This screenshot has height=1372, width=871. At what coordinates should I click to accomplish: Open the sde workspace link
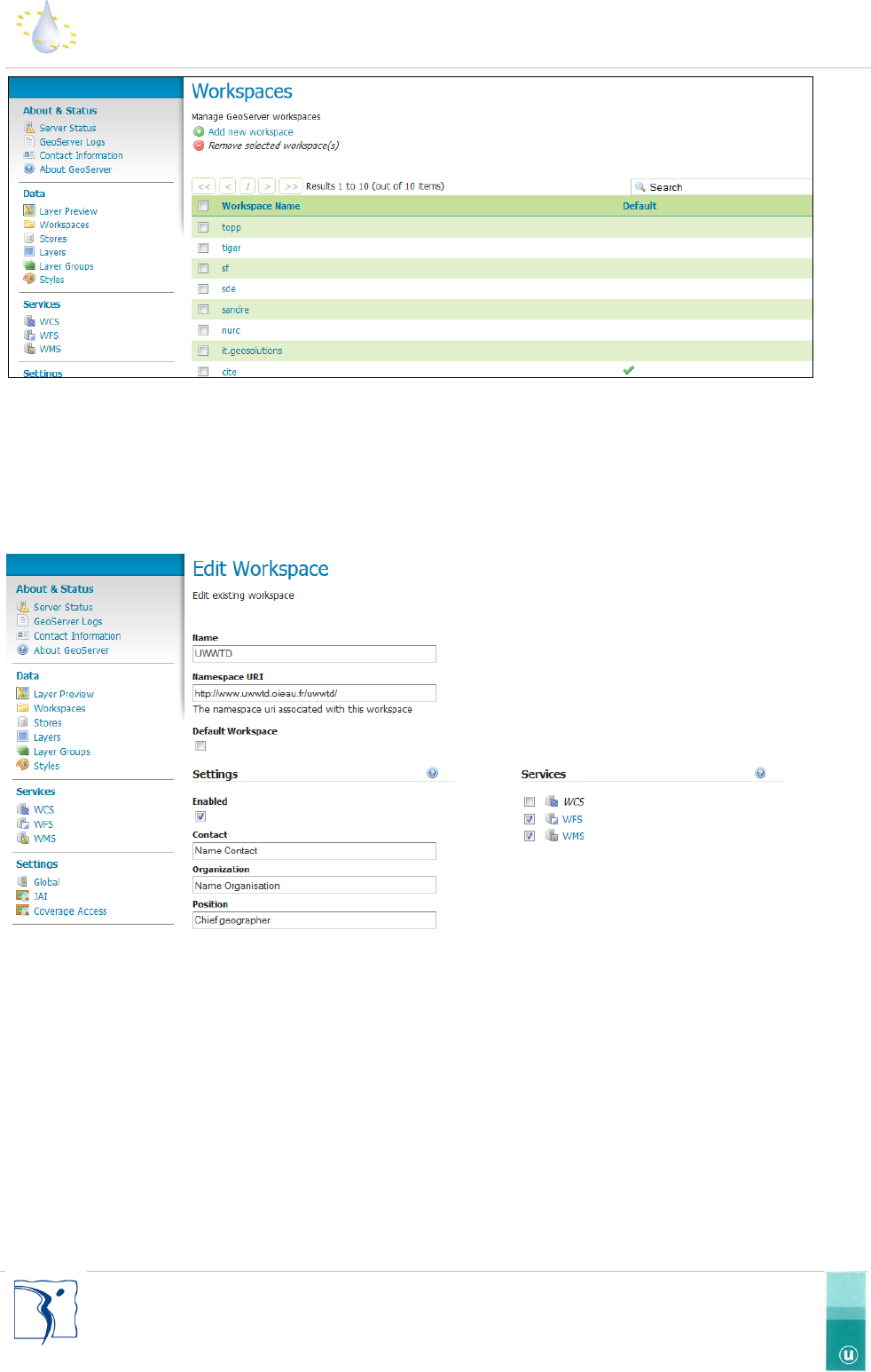(x=229, y=288)
